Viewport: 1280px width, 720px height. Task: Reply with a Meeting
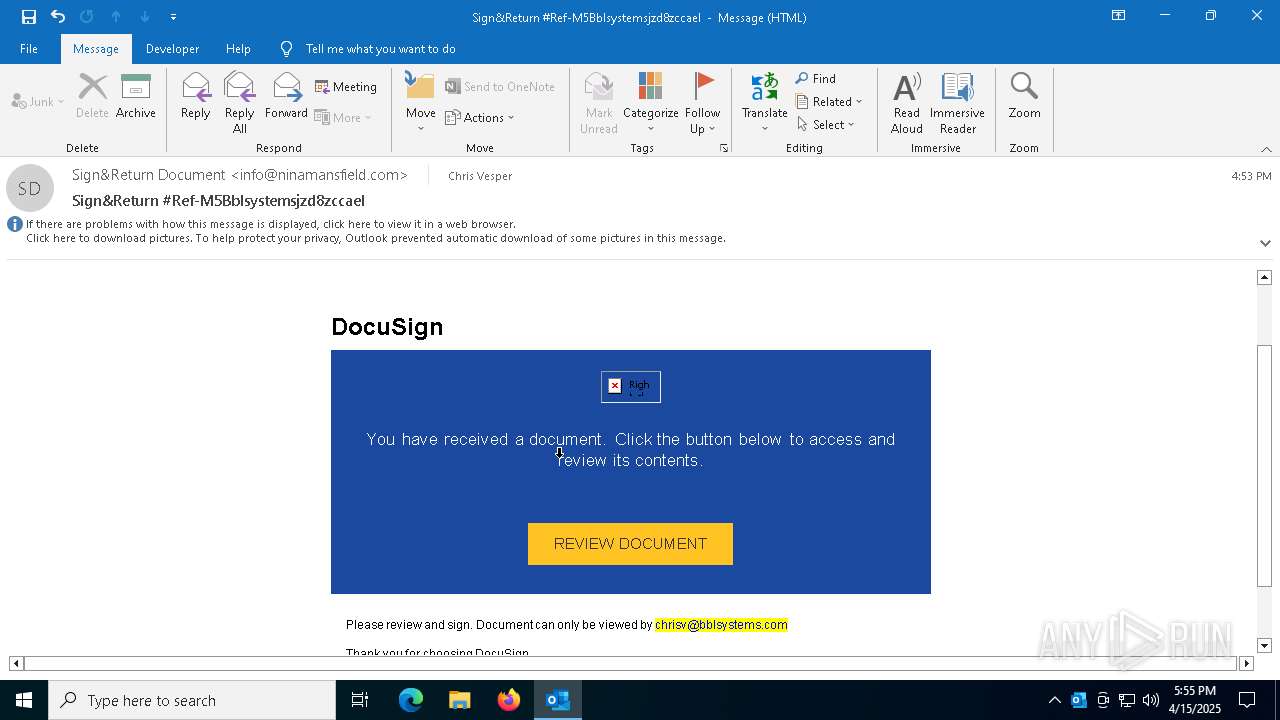[x=346, y=87]
